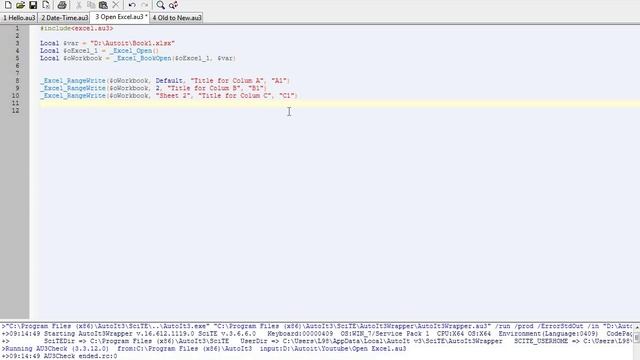Click the "C1" cell reference string
Viewport: 640px width, 360px height.
(287, 96)
